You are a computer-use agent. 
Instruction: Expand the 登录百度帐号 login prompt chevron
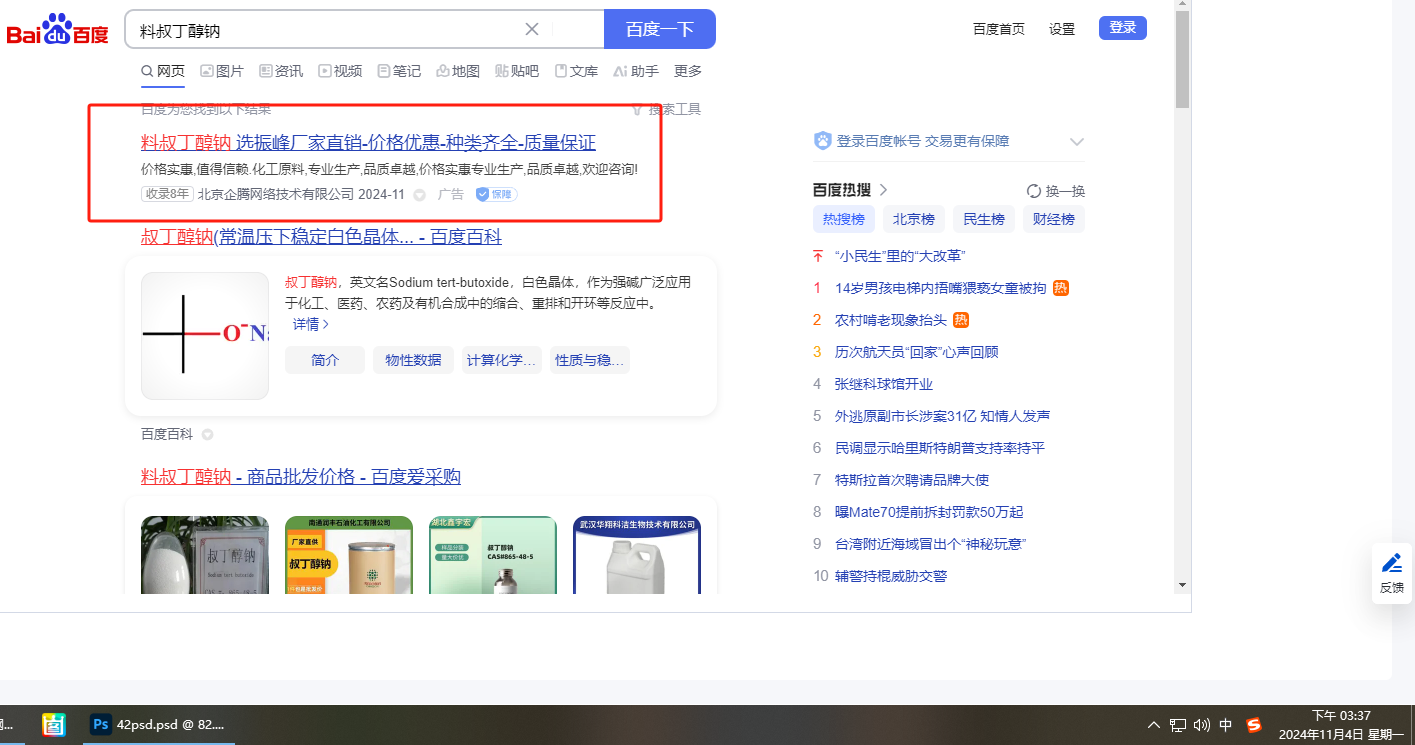tap(1077, 142)
